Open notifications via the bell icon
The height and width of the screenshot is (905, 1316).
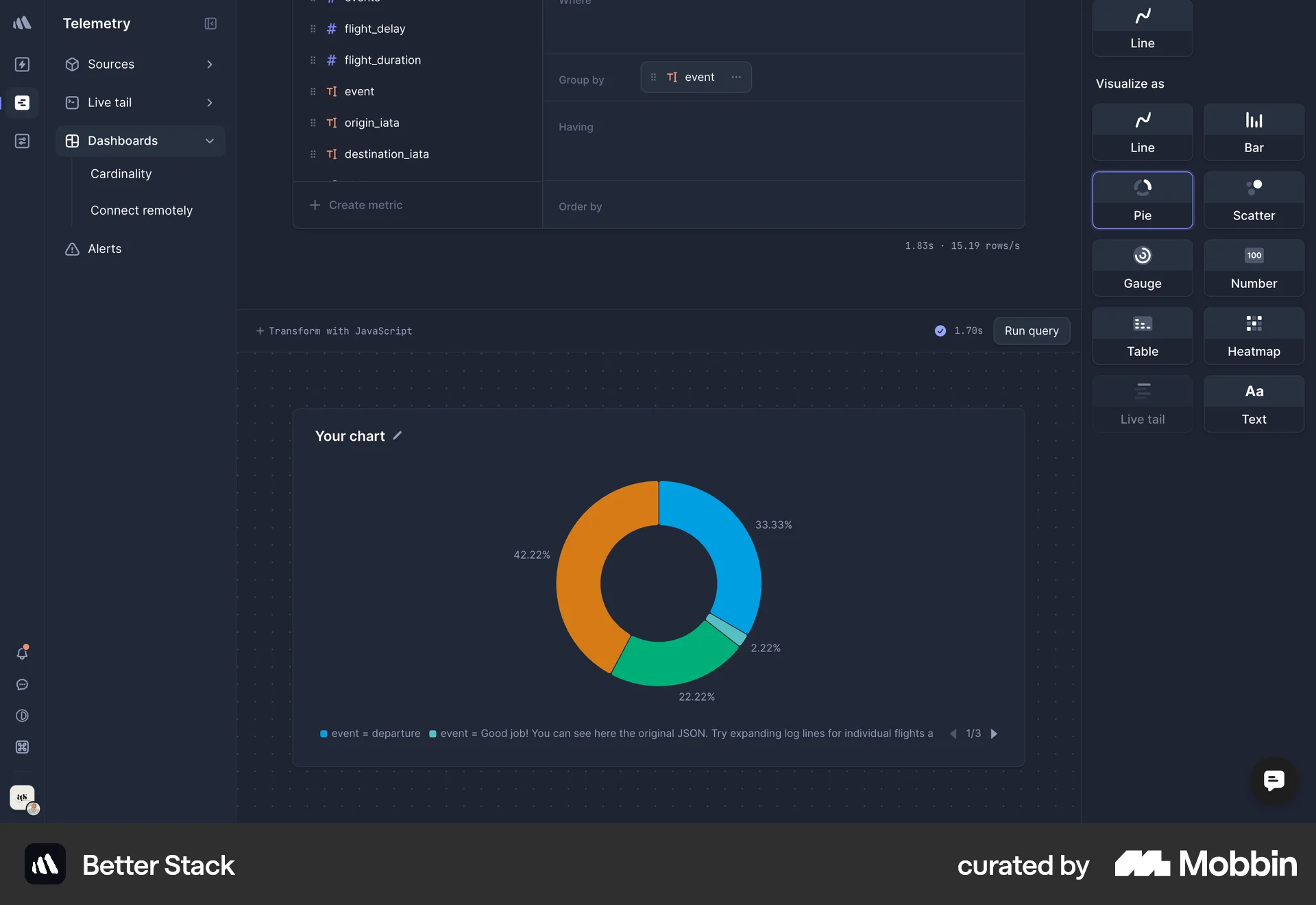point(23,653)
